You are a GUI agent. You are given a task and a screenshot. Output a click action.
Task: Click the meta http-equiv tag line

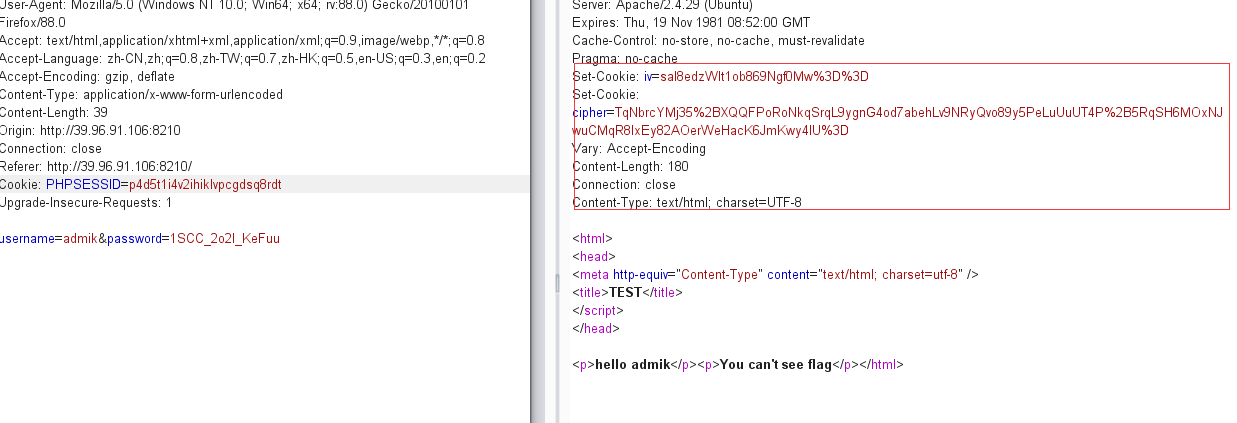(x=775, y=275)
